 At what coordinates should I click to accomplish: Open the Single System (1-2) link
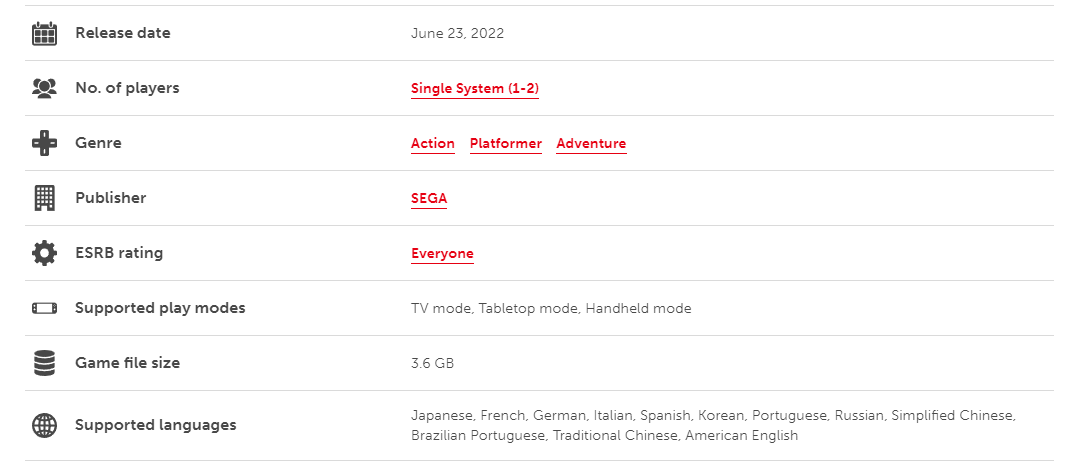coord(475,88)
